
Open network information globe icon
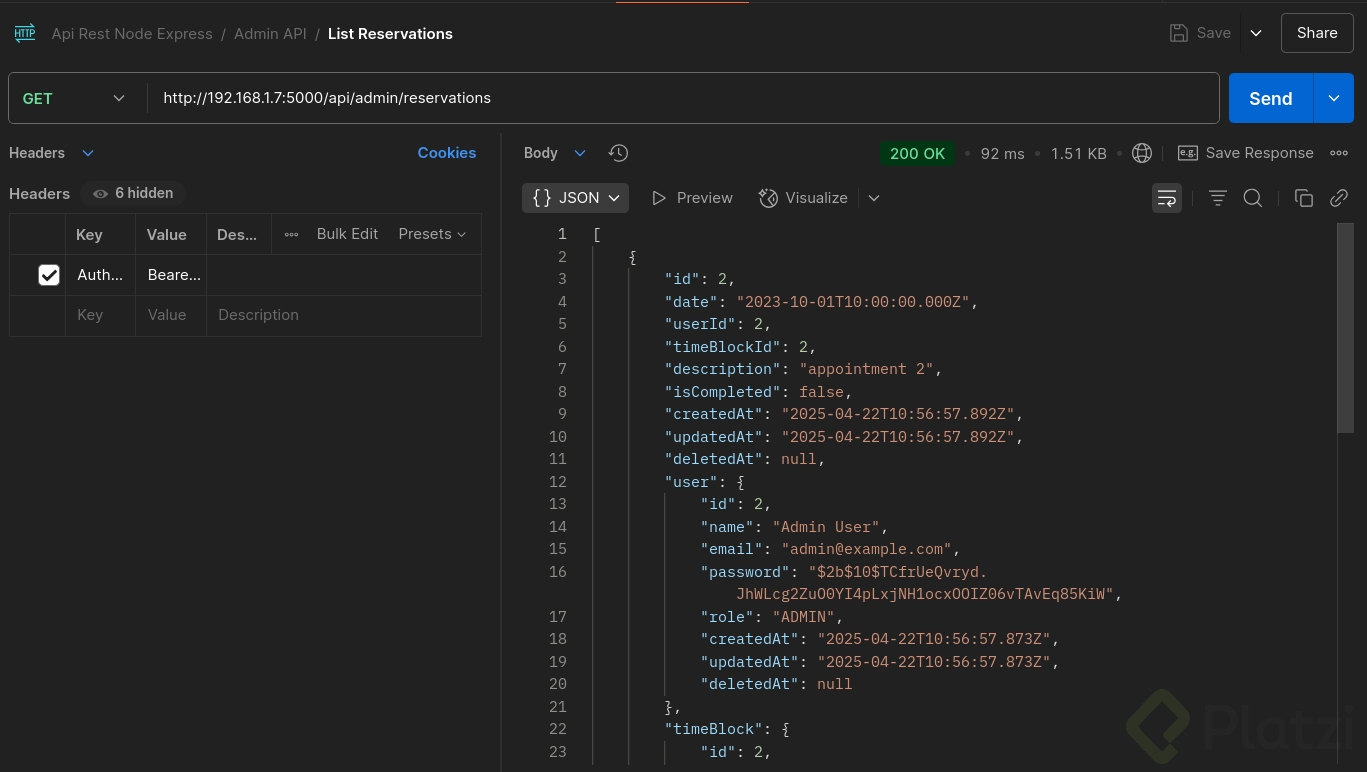coord(1141,153)
